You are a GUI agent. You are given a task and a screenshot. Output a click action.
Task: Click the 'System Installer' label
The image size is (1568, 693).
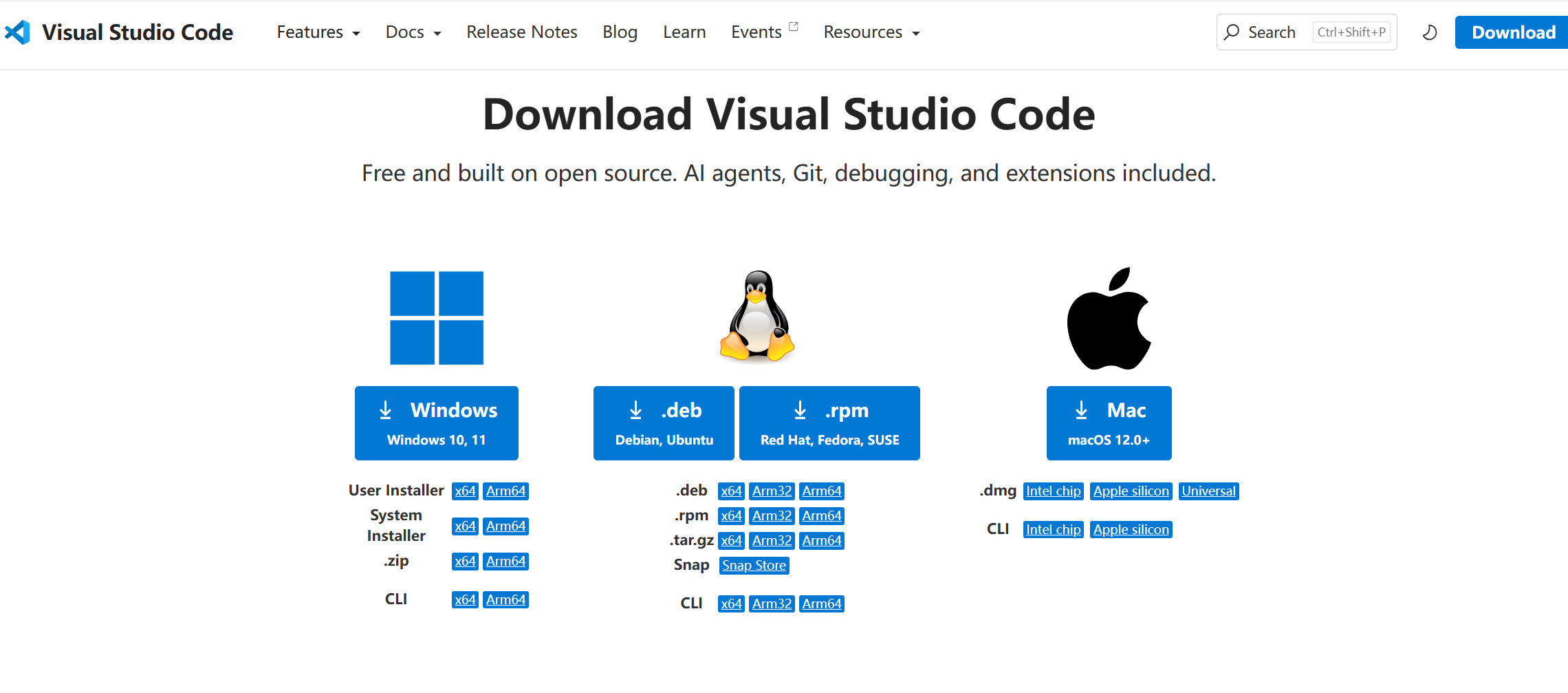(x=396, y=526)
